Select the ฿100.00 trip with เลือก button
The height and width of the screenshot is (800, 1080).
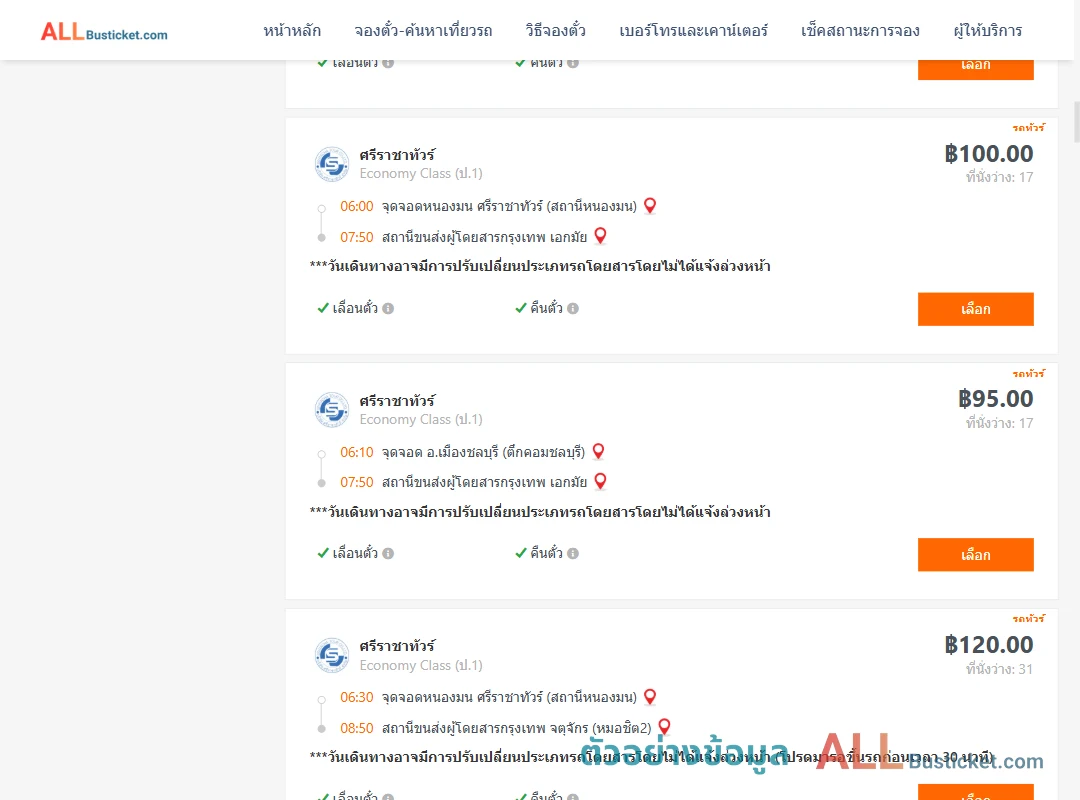click(x=975, y=309)
